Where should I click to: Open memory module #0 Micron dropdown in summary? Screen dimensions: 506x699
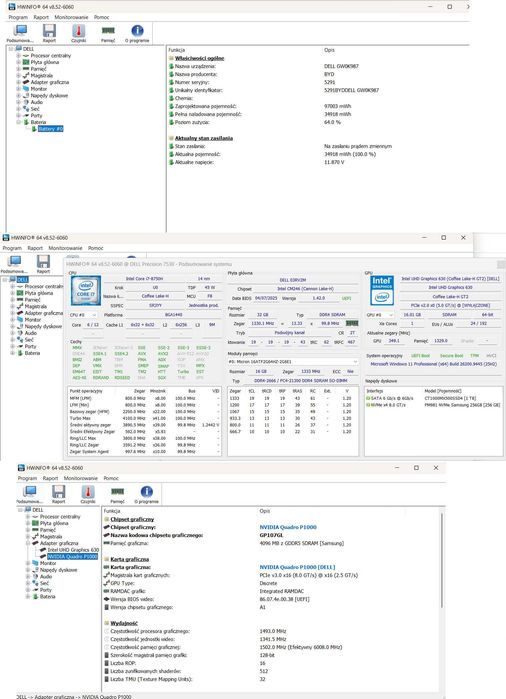(x=292, y=362)
